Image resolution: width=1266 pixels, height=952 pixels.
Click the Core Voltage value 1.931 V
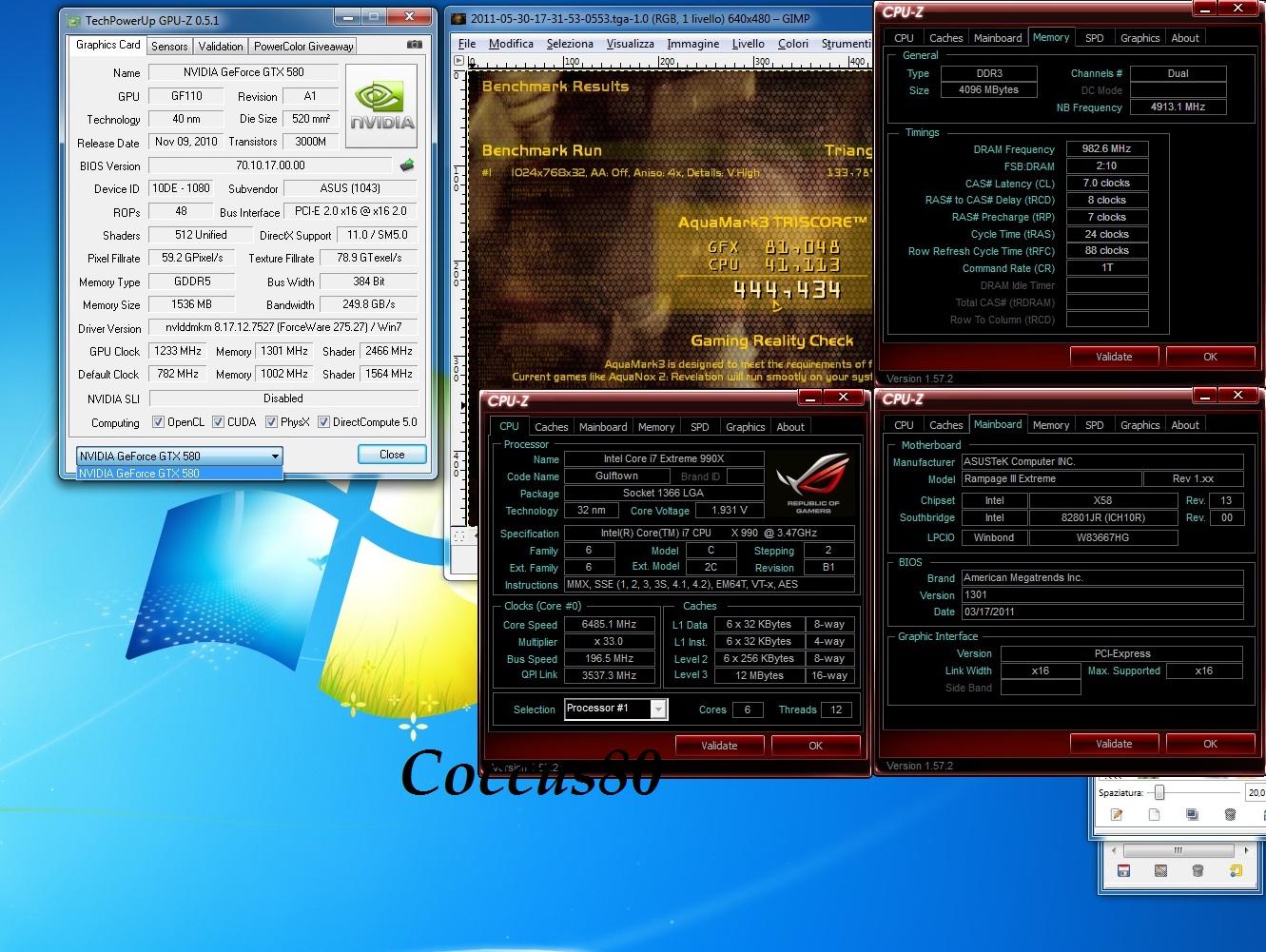pyautogui.click(x=729, y=511)
